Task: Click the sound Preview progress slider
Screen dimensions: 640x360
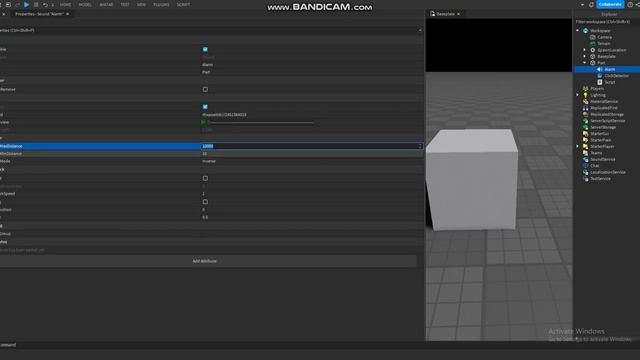Action: (261, 122)
